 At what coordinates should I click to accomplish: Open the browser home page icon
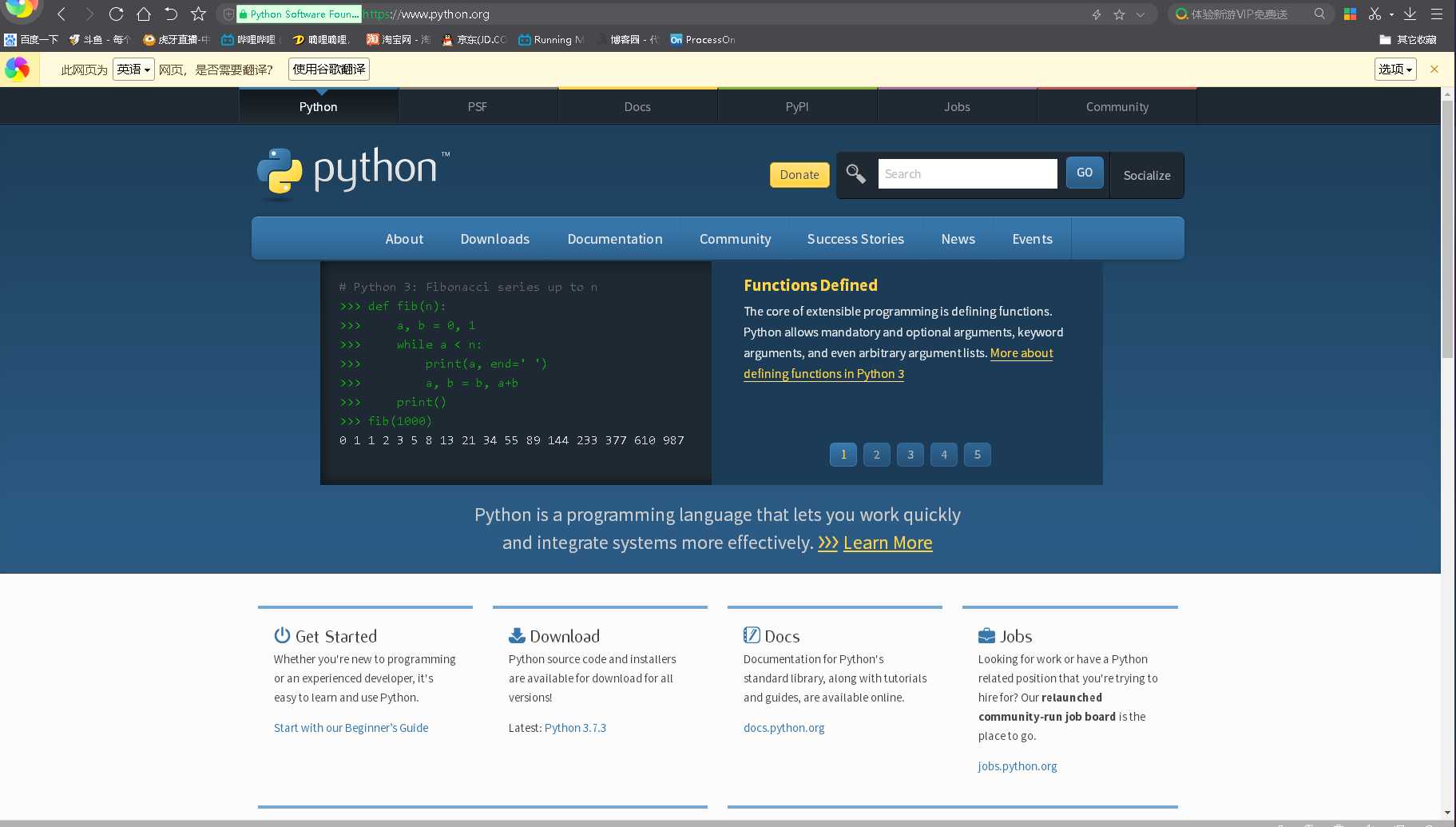click(x=144, y=14)
